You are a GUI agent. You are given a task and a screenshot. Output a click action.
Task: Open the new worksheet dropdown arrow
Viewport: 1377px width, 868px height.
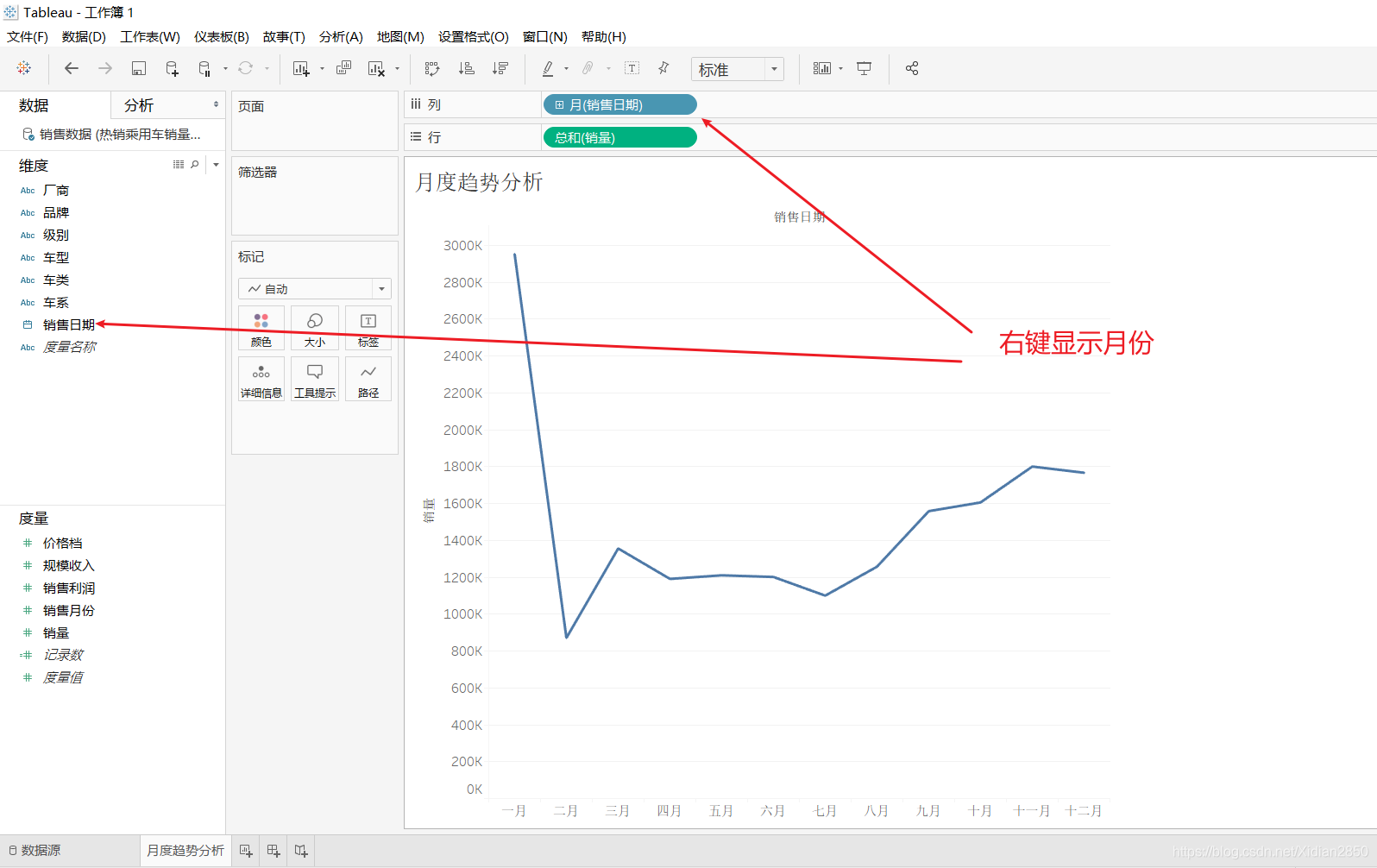tap(322, 68)
